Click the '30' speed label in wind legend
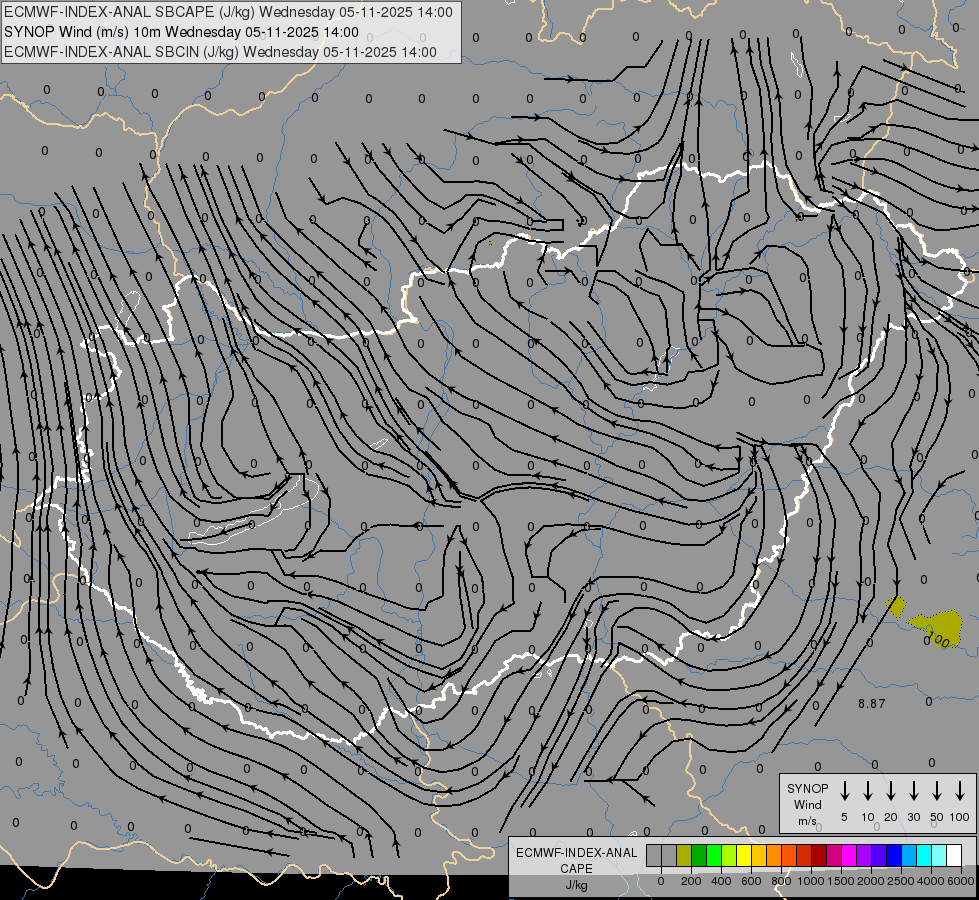 [913, 817]
